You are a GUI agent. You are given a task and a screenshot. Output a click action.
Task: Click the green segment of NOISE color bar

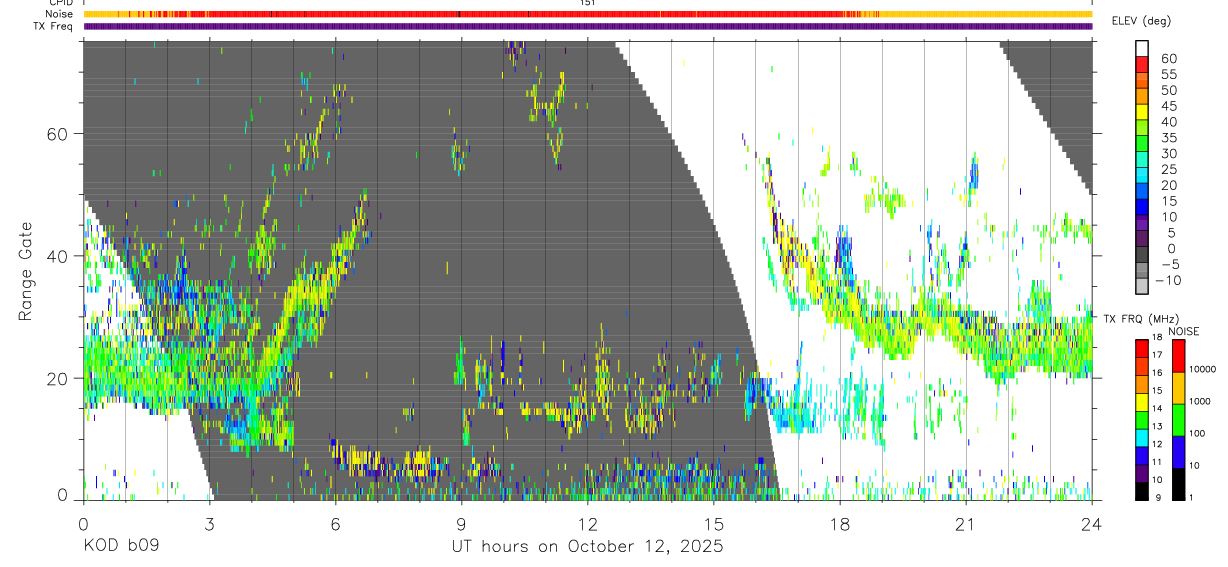coord(1178,420)
